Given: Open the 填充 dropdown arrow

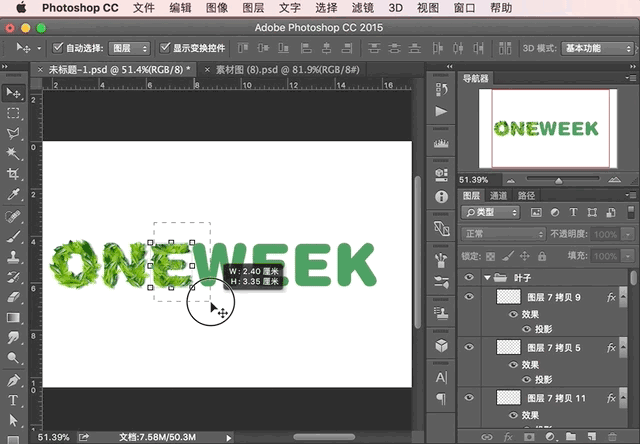Looking at the screenshot, I should point(627,256).
